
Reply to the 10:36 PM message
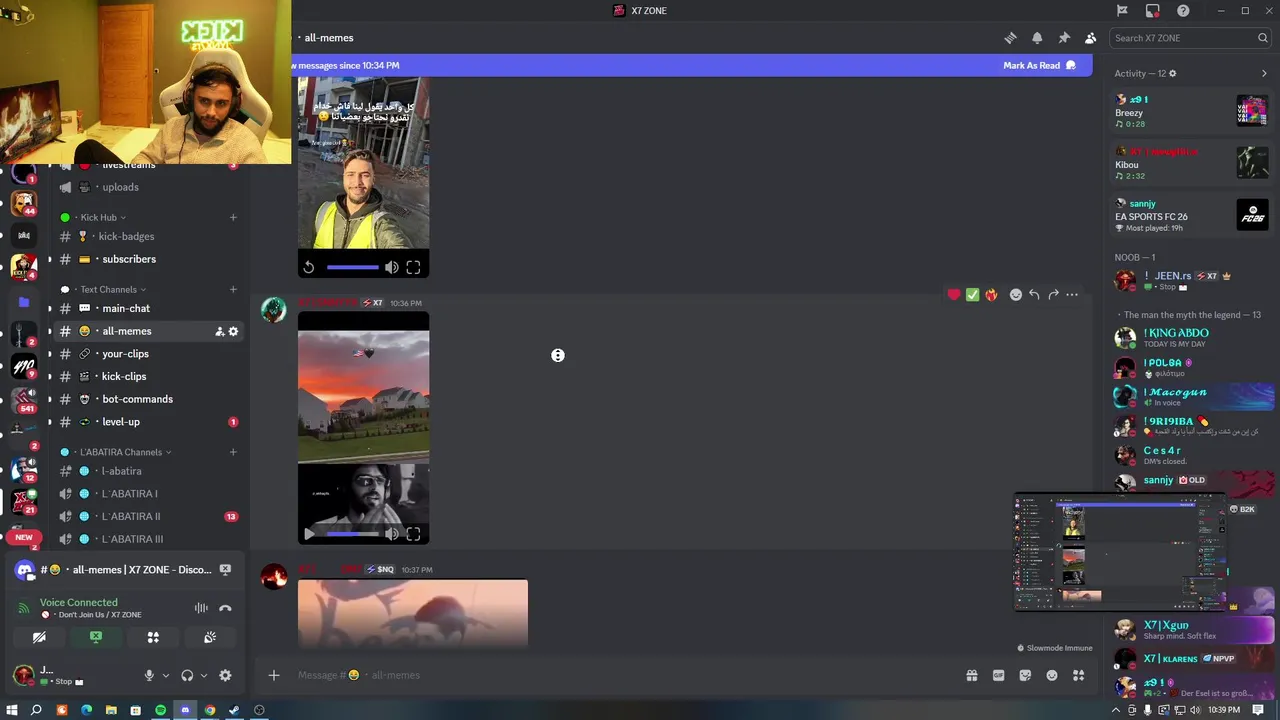1034,295
